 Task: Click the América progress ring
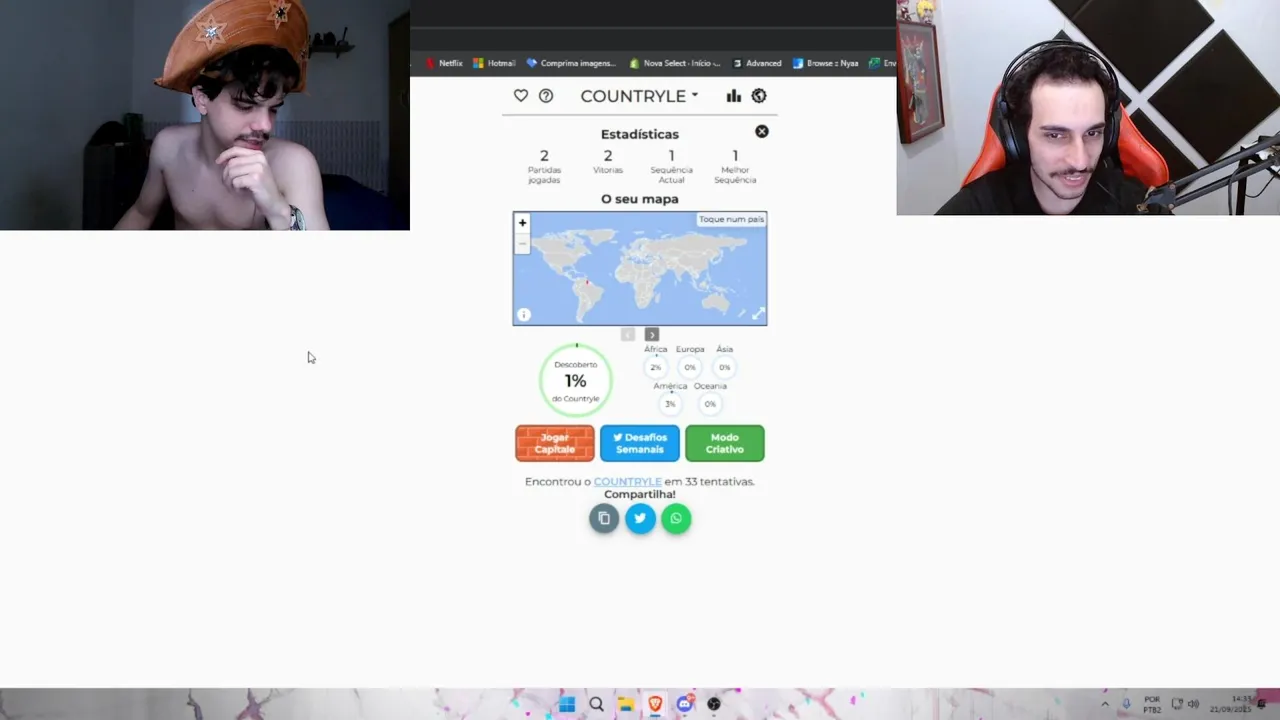tap(670, 404)
